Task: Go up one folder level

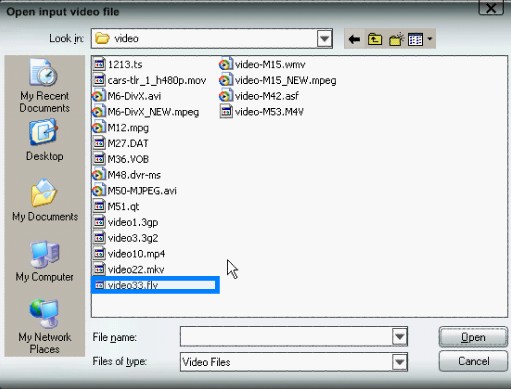Action: pos(375,39)
